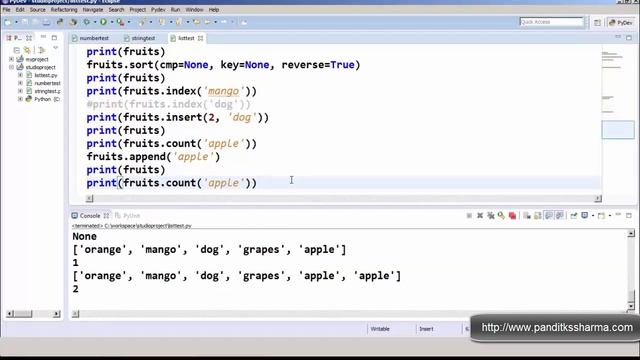The height and width of the screenshot is (360, 640).
Task: Open the Source menu
Action: (x=38, y=9)
